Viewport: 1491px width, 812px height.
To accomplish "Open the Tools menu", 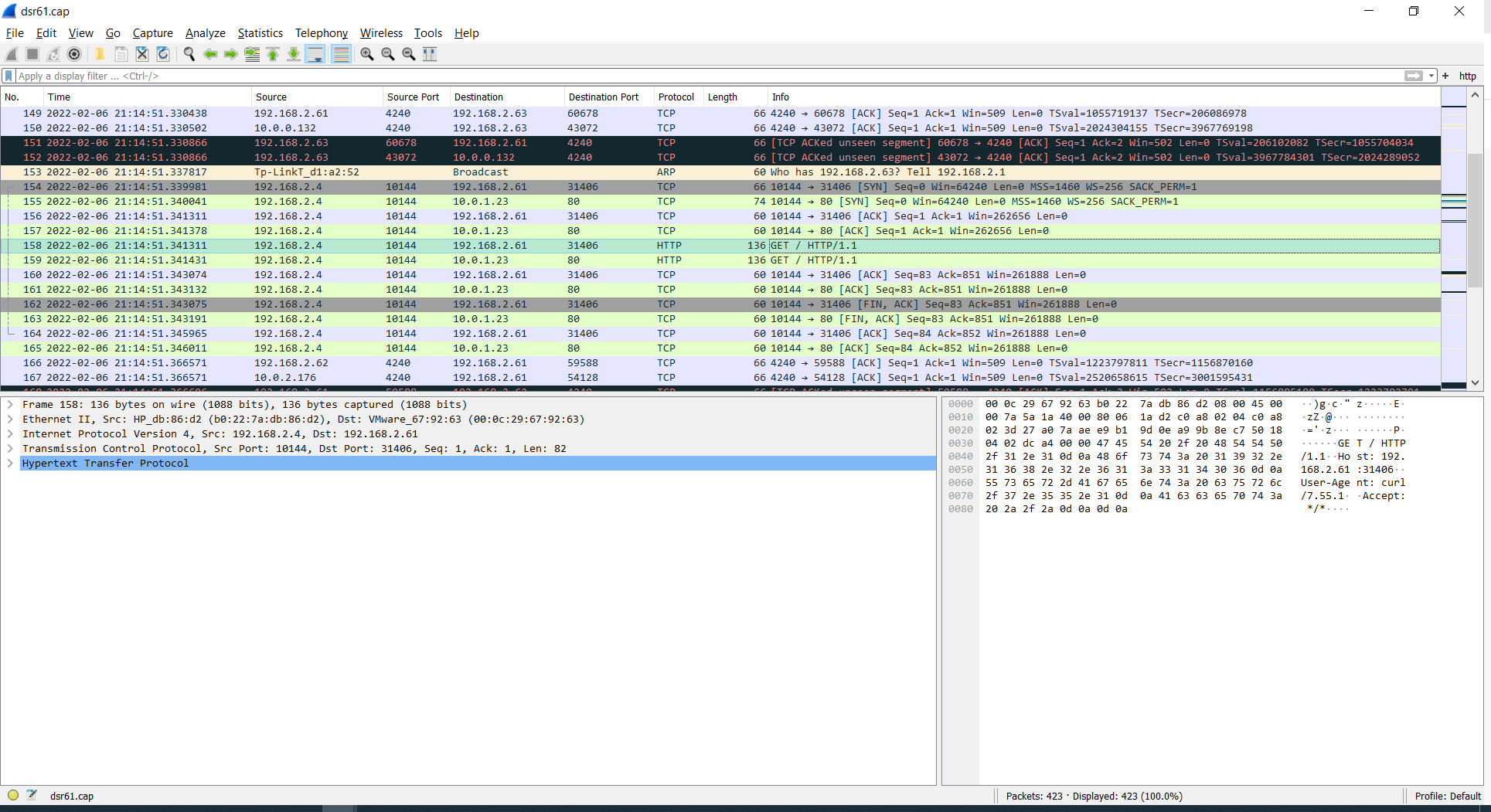I will [x=427, y=33].
